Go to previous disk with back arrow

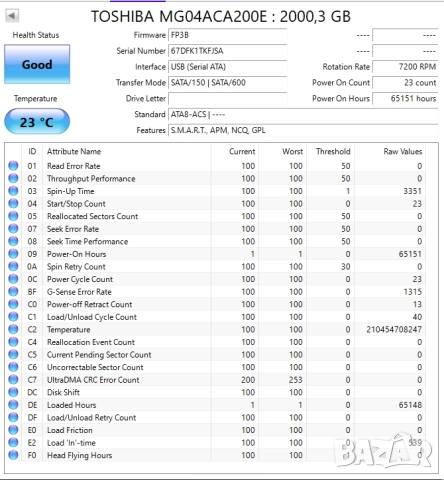coord(12,15)
